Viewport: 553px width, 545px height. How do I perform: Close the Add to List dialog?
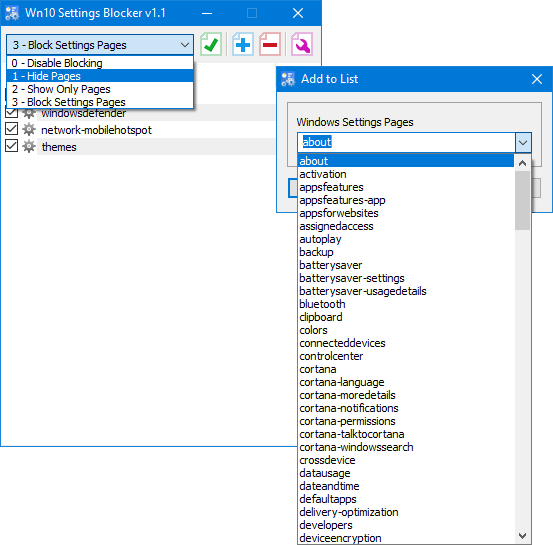point(537,79)
